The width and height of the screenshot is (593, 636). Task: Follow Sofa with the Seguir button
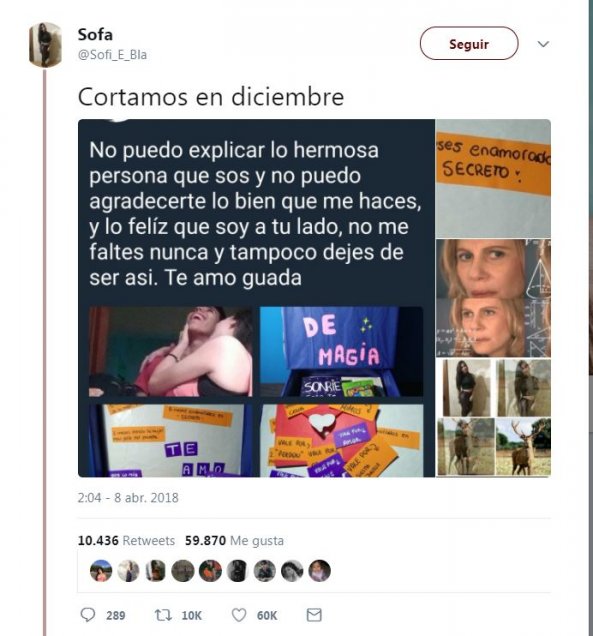point(469,43)
